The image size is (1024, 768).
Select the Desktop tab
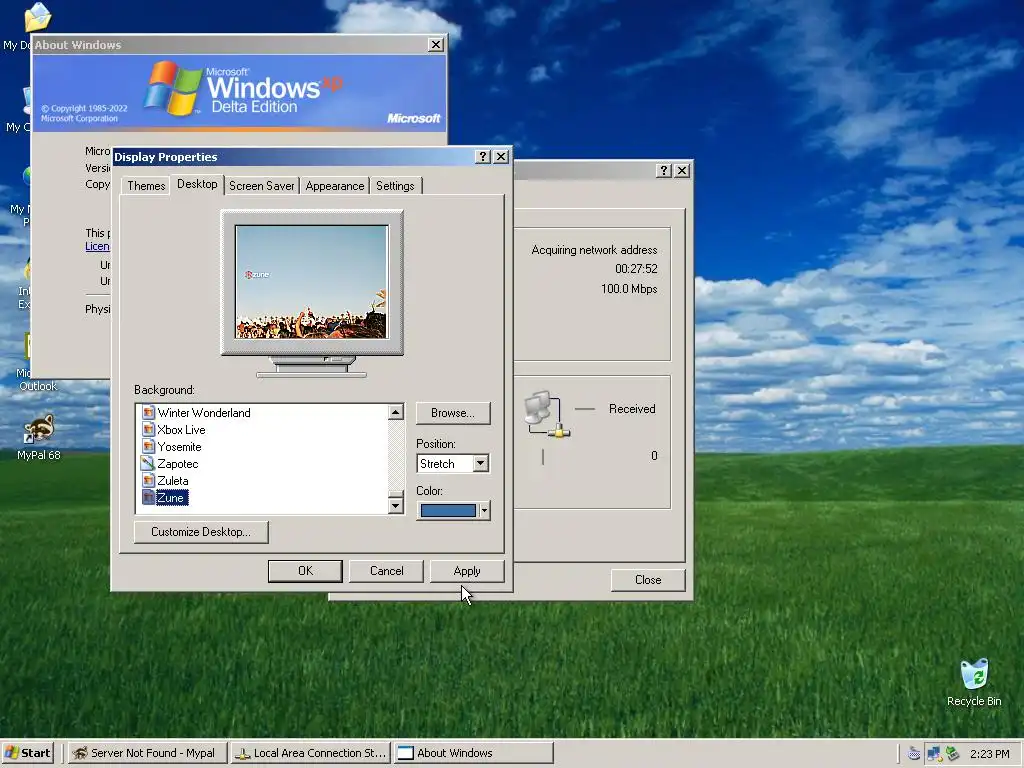click(197, 184)
